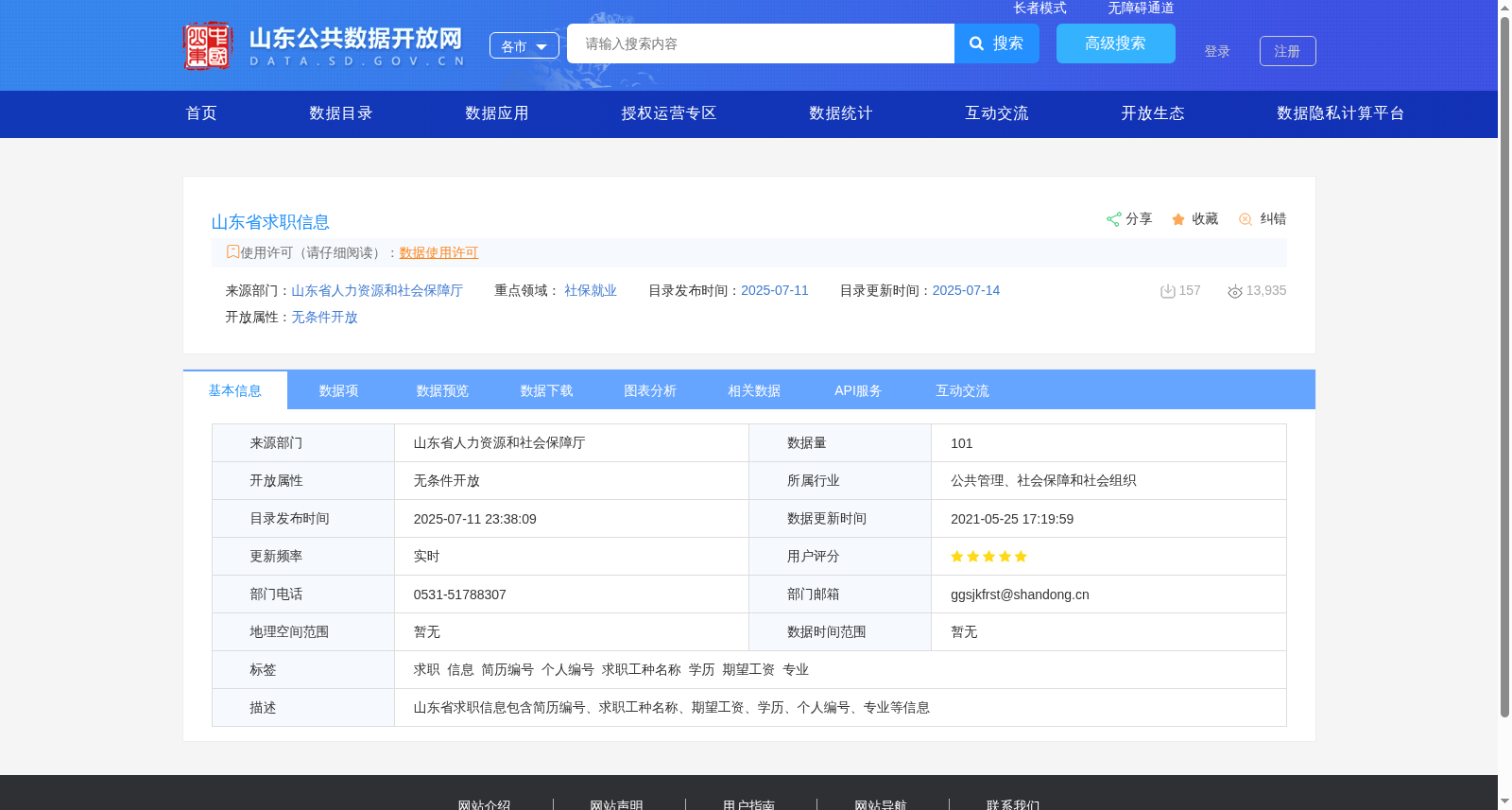
Task: Switch to the 数据下载 tab
Action: tap(547, 390)
